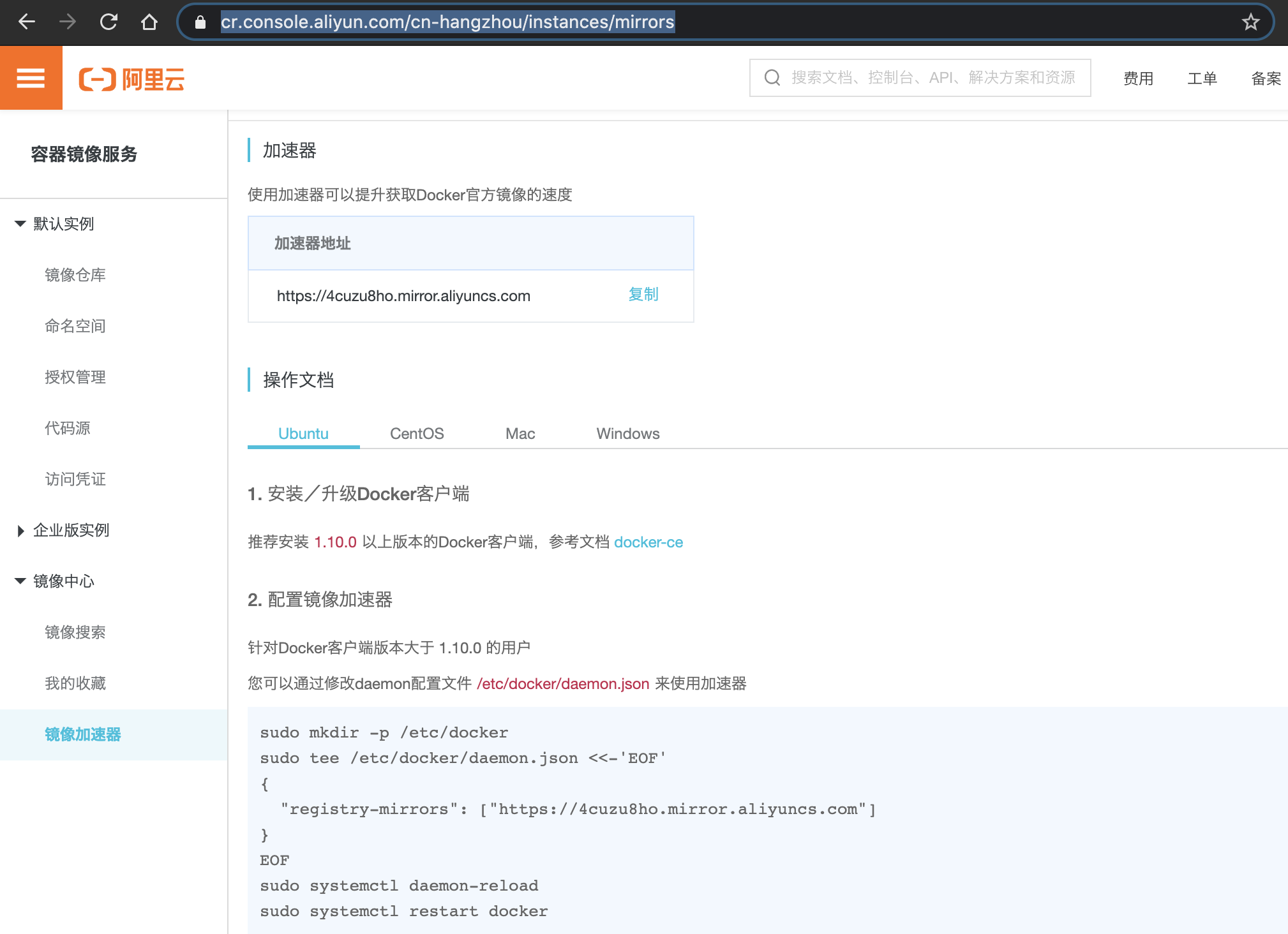Click the documentation search field
The height and width of the screenshot is (934, 1288).
point(920,78)
